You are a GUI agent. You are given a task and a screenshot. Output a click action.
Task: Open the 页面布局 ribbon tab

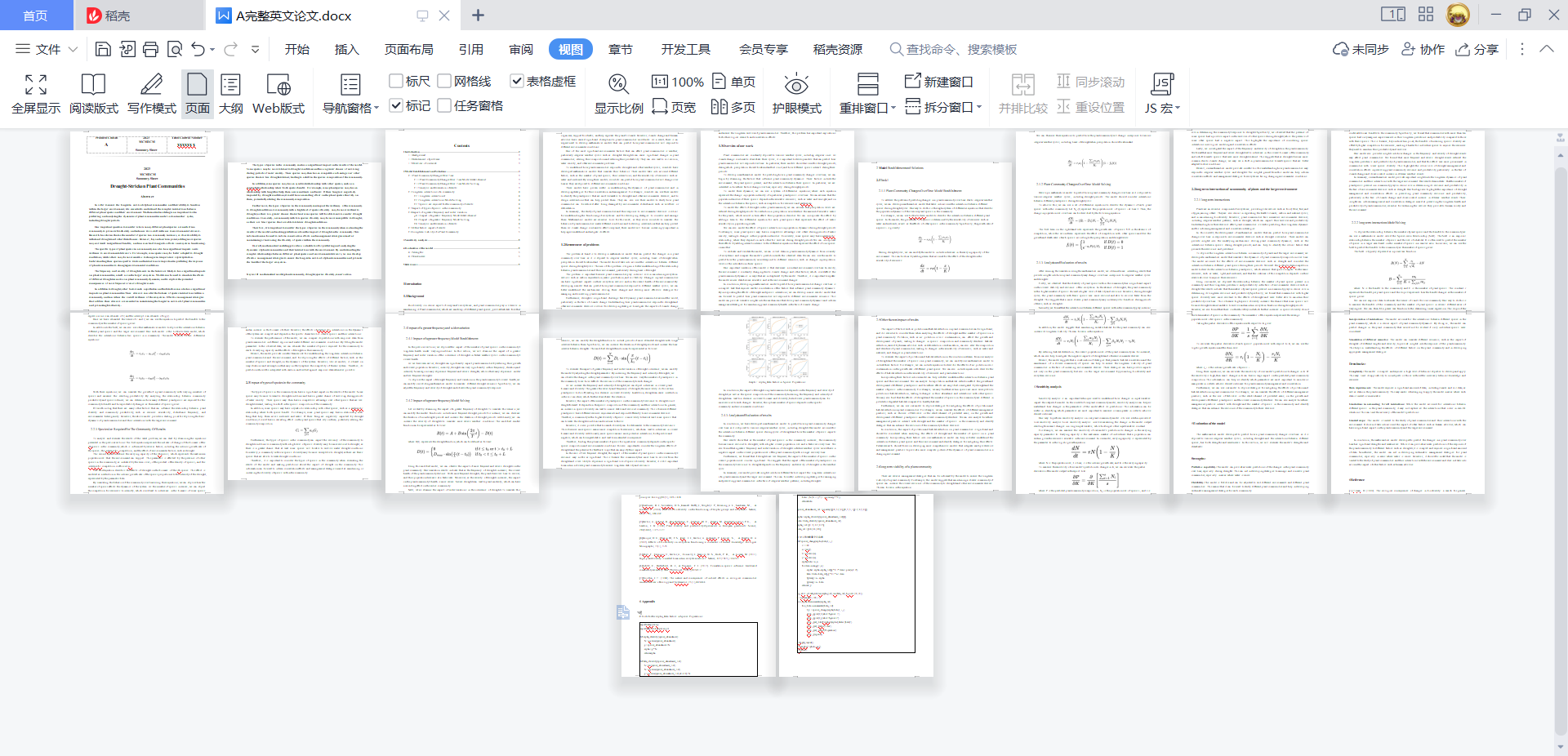[409, 50]
